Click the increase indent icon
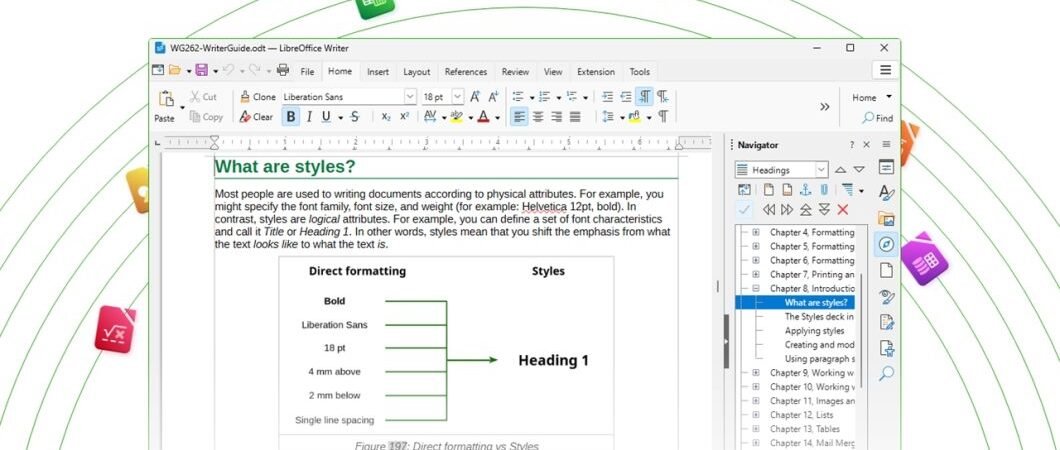Image resolution: width=1060 pixels, height=450 pixels. click(x=607, y=97)
